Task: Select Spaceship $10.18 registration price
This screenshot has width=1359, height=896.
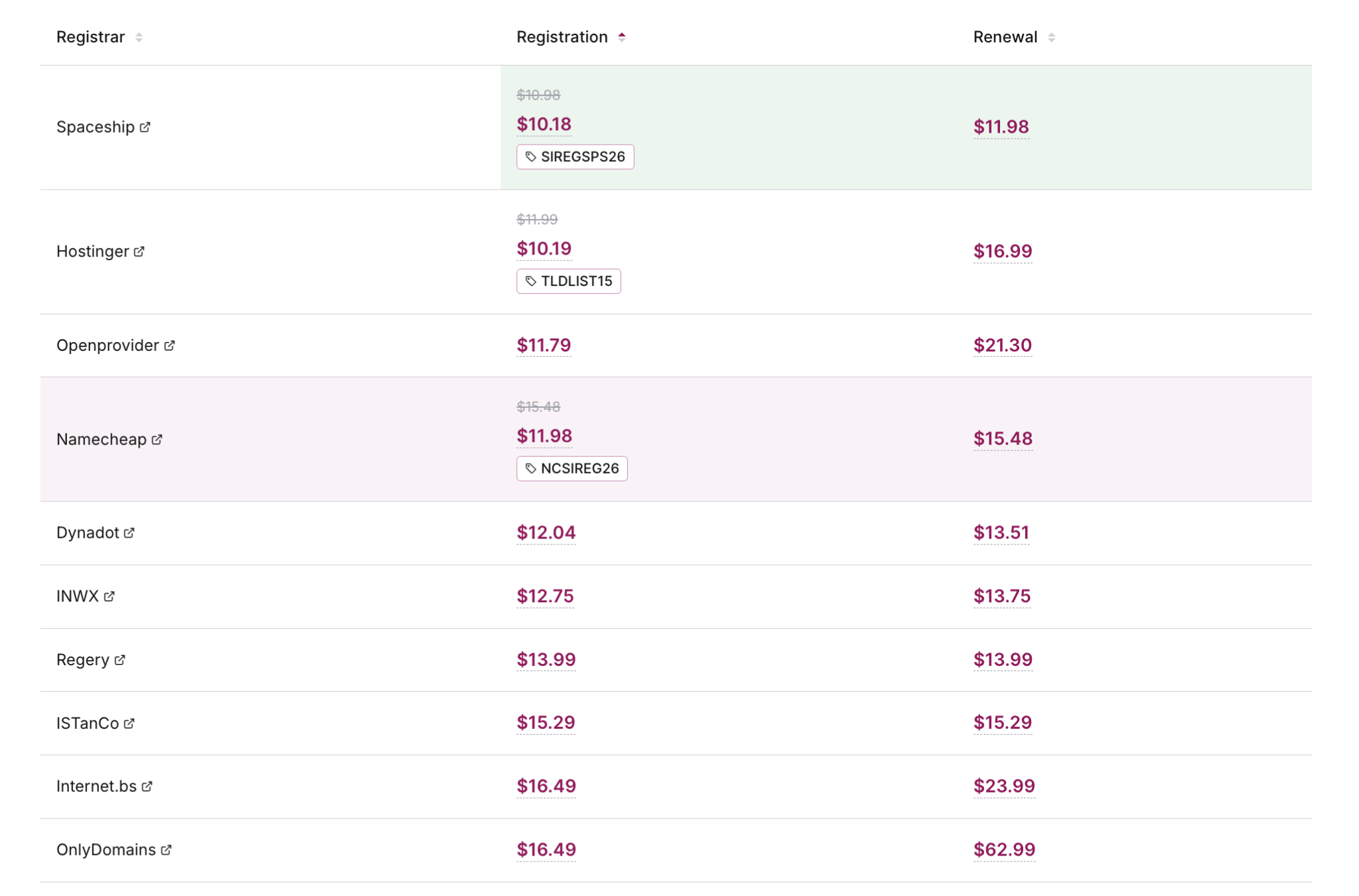Action: click(544, 125)
